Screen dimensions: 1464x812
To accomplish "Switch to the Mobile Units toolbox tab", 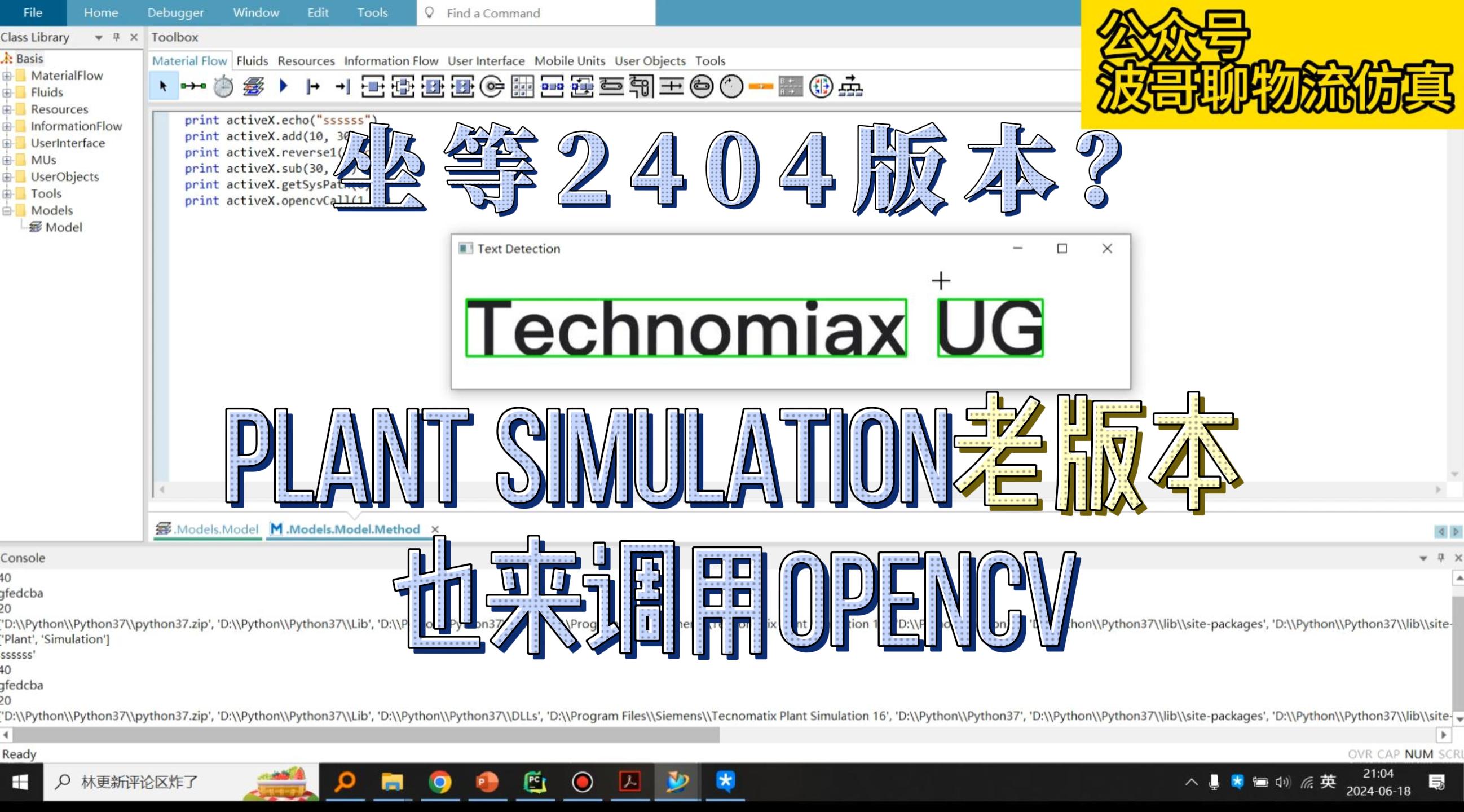I will pos(570,61).
